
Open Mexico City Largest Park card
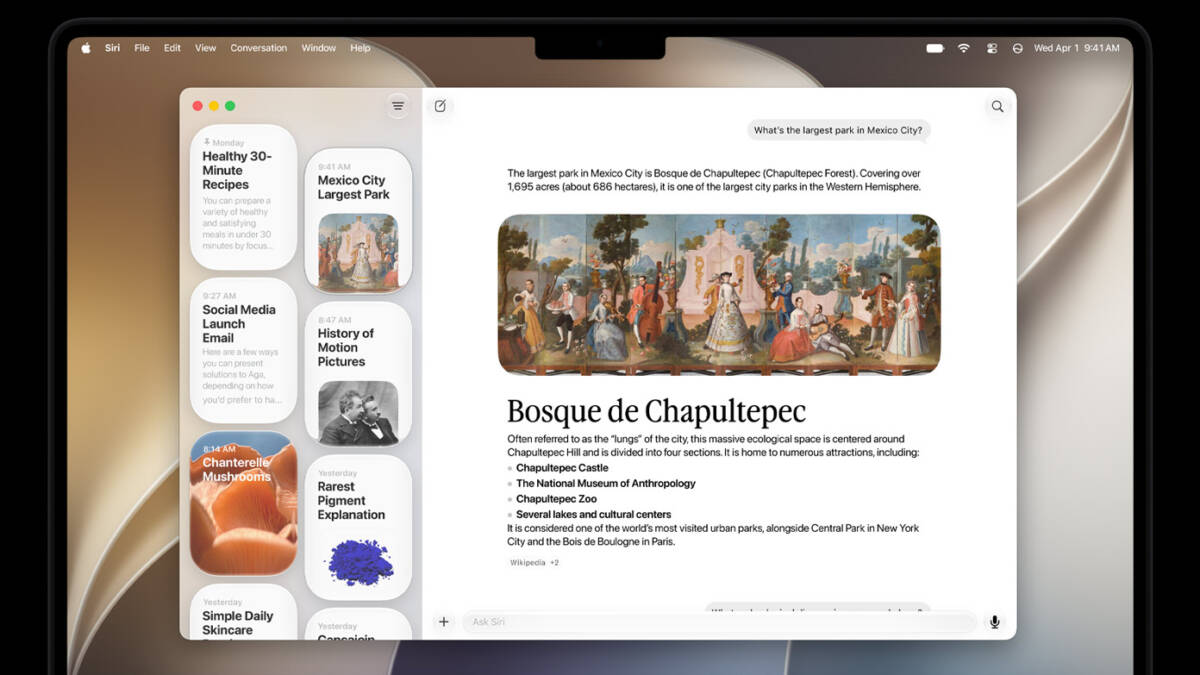(358, 220)
